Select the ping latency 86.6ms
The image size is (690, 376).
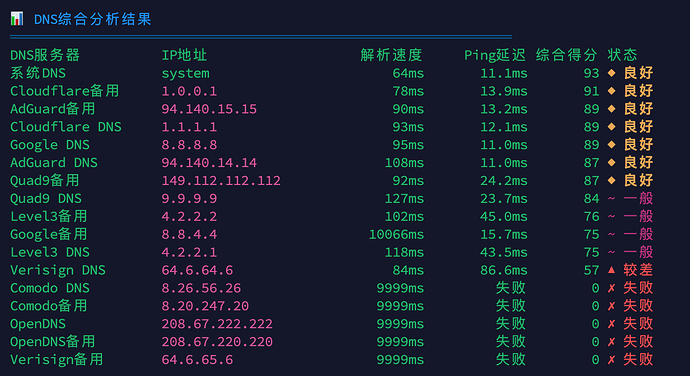point(504,270)
